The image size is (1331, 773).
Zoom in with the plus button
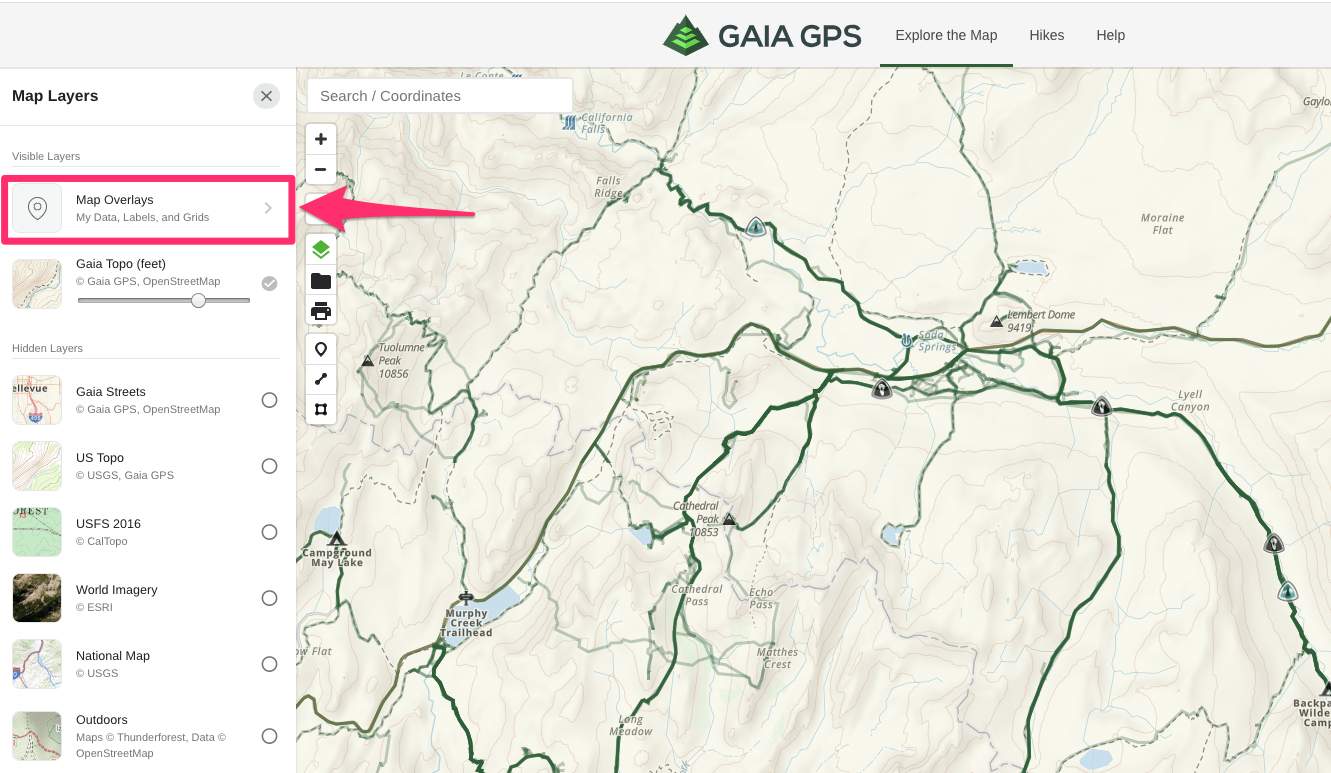[x=321, y=139]
